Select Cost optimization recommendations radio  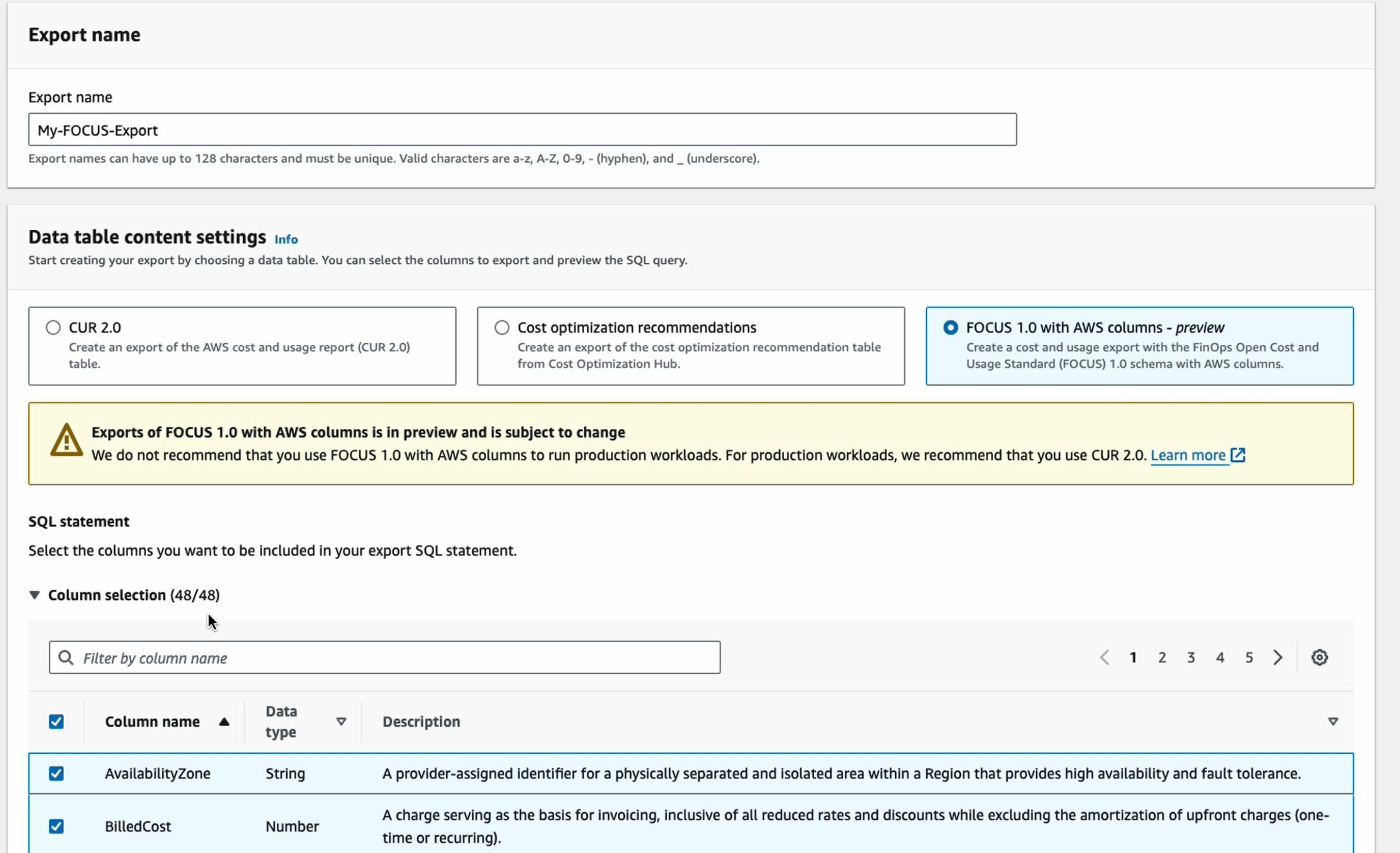click(501, 328)
